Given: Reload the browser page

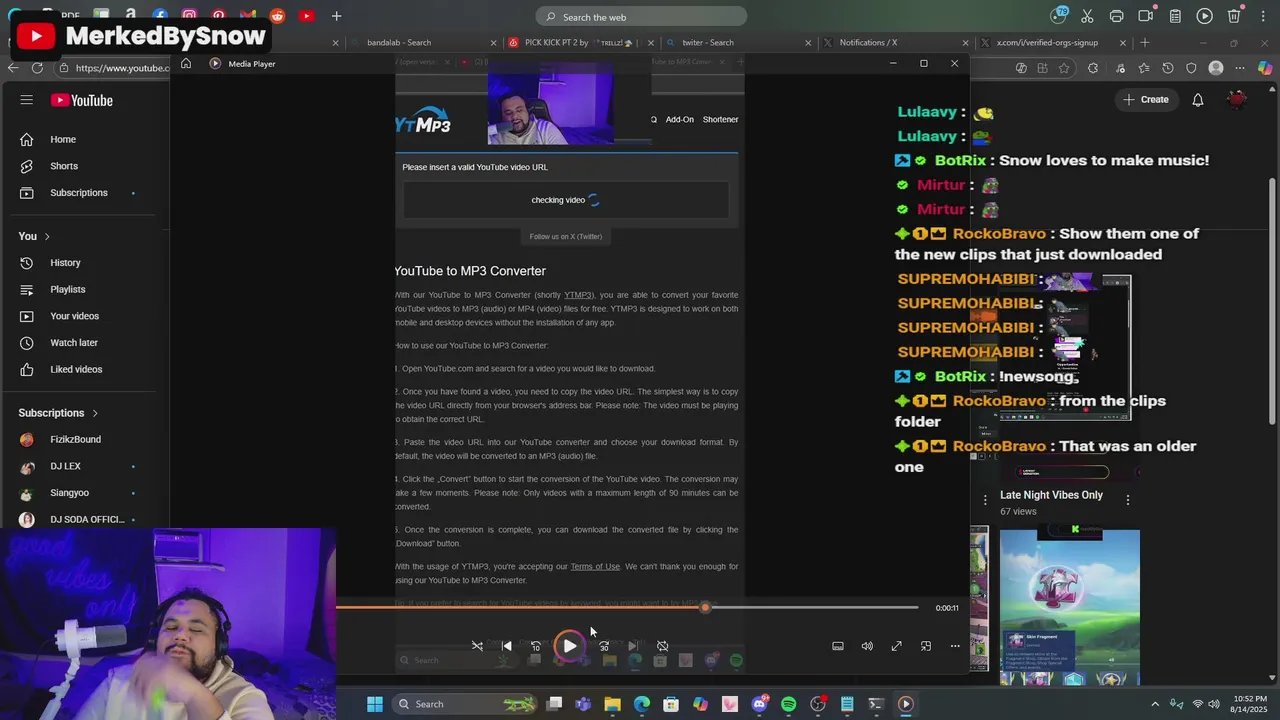Looking at the screenshot, I should point(37,68).
